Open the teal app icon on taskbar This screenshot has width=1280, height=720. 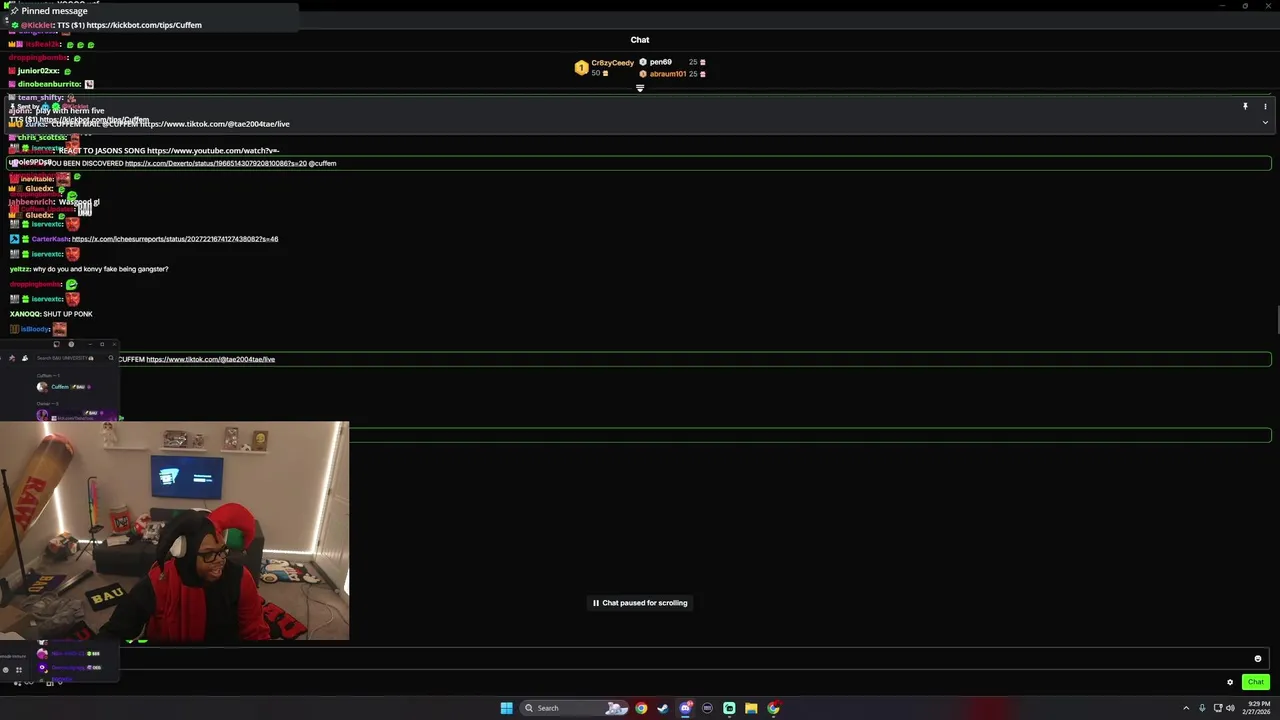click(729, 708)
